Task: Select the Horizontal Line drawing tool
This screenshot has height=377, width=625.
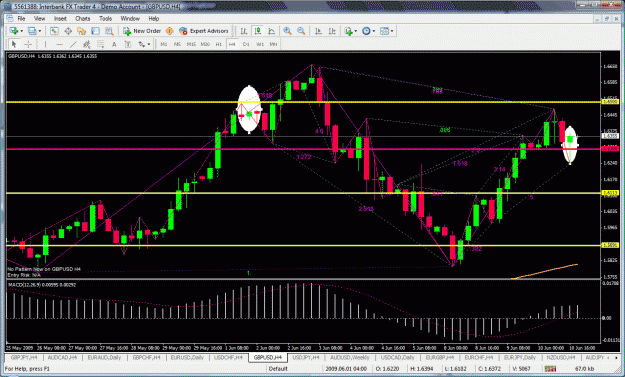Action: click(x=59, y=44)
